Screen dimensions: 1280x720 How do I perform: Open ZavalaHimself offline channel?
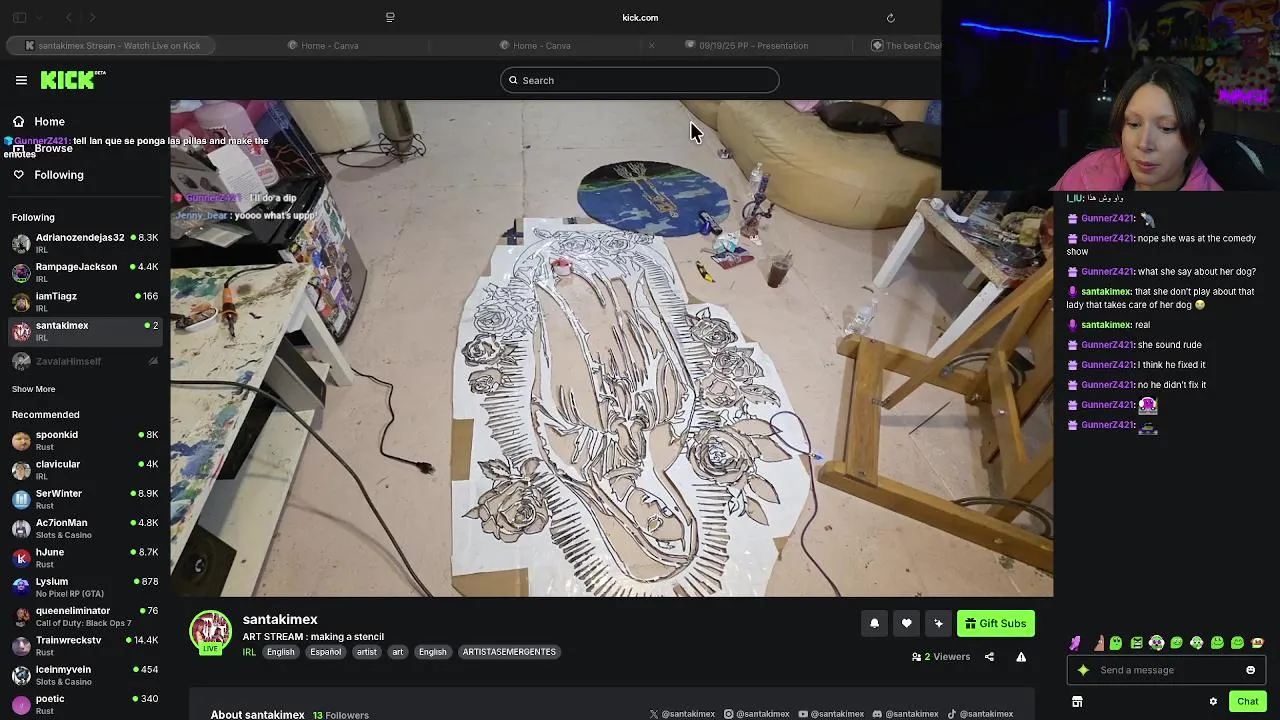tap(85, 361)
